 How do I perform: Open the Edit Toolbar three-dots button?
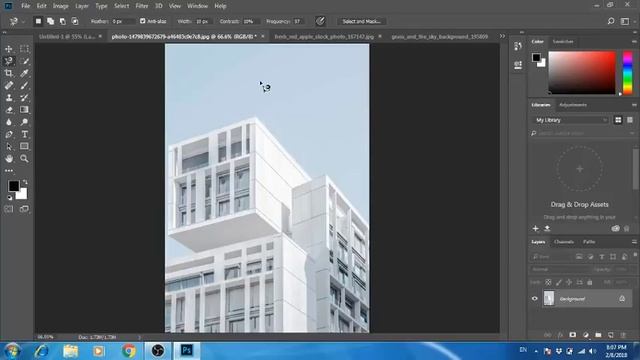click(9, 171)
